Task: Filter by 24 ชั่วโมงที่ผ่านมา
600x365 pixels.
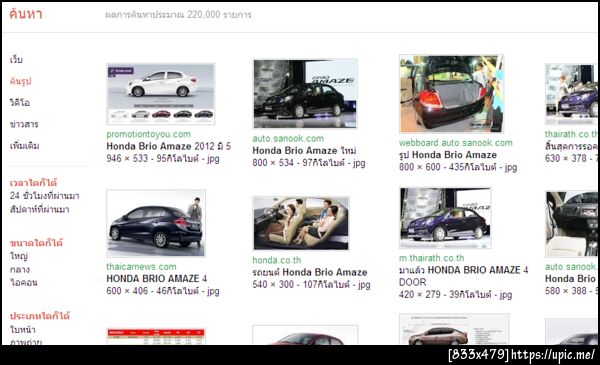Action: 44,196
